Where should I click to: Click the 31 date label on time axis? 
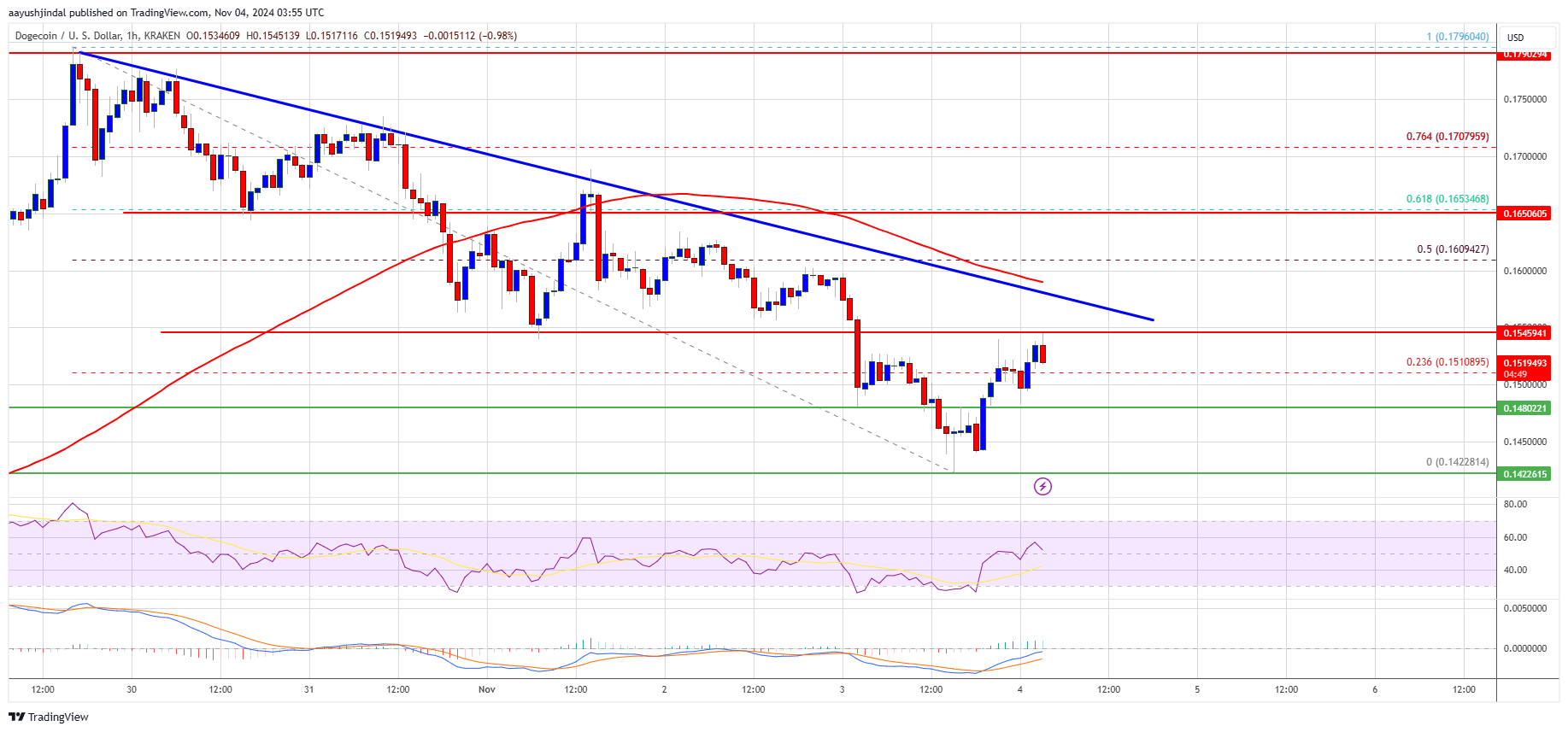coord(309,689)
